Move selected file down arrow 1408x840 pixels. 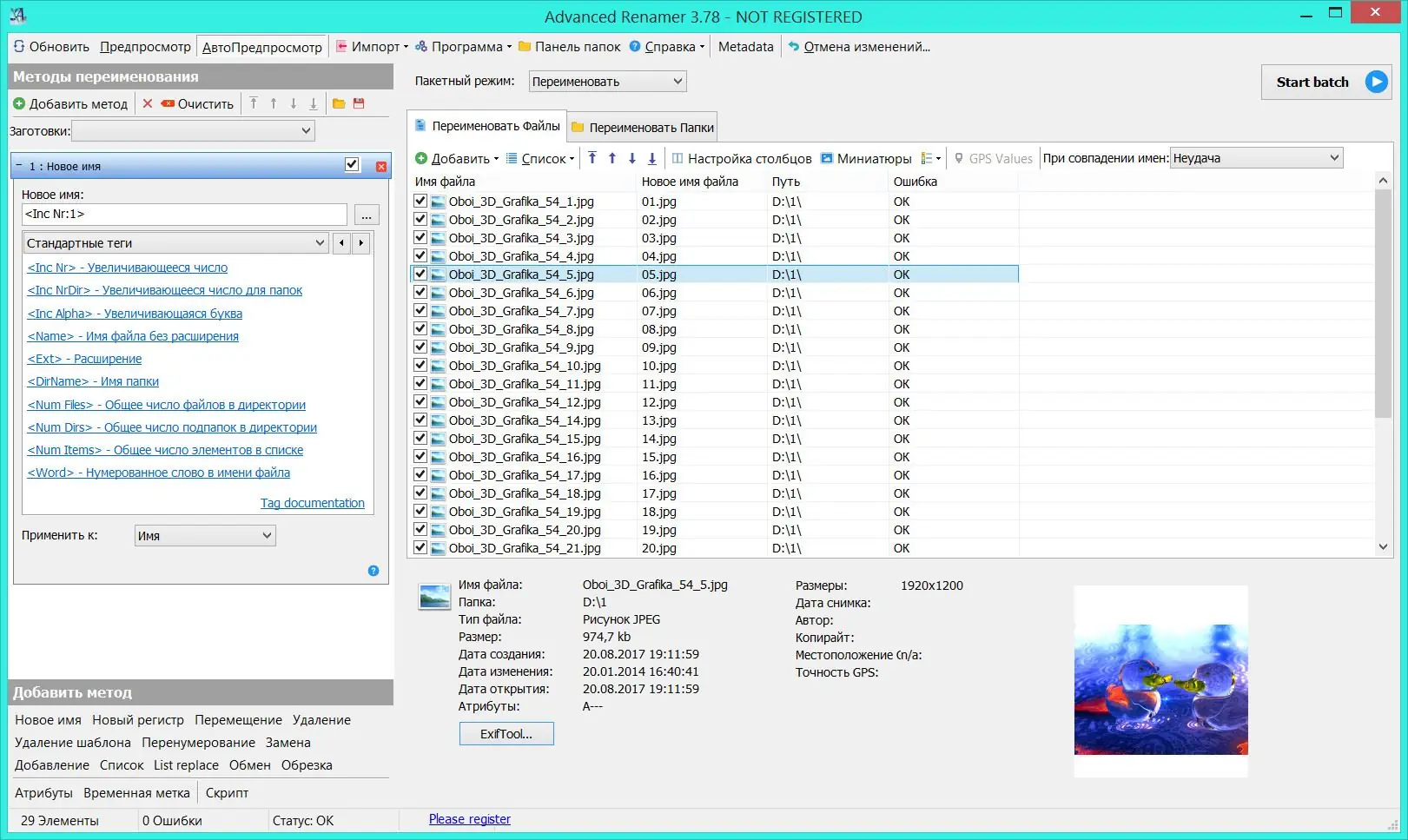coord(632,158)
